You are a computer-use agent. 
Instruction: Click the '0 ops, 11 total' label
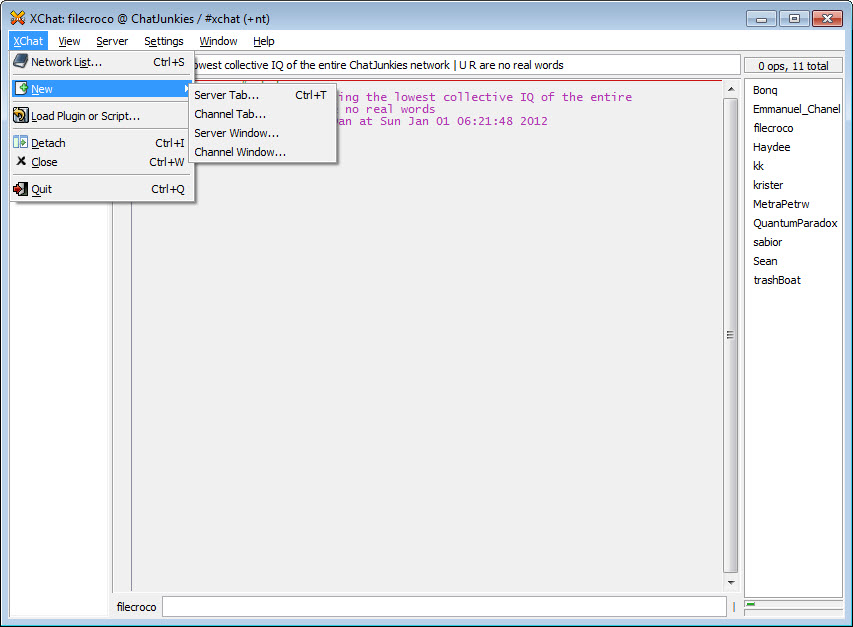coord(793,66)
